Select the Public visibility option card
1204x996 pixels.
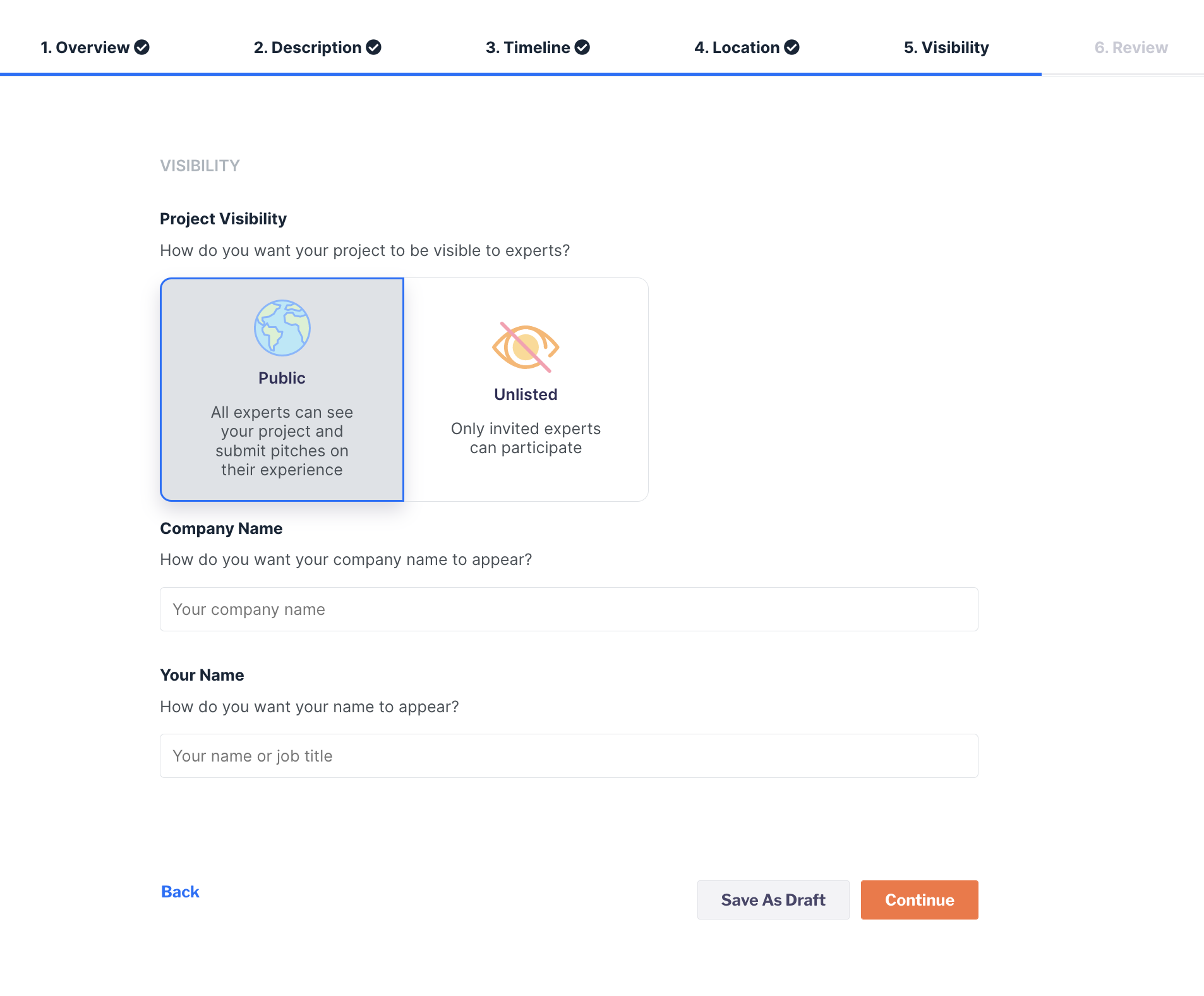(282, 389)
